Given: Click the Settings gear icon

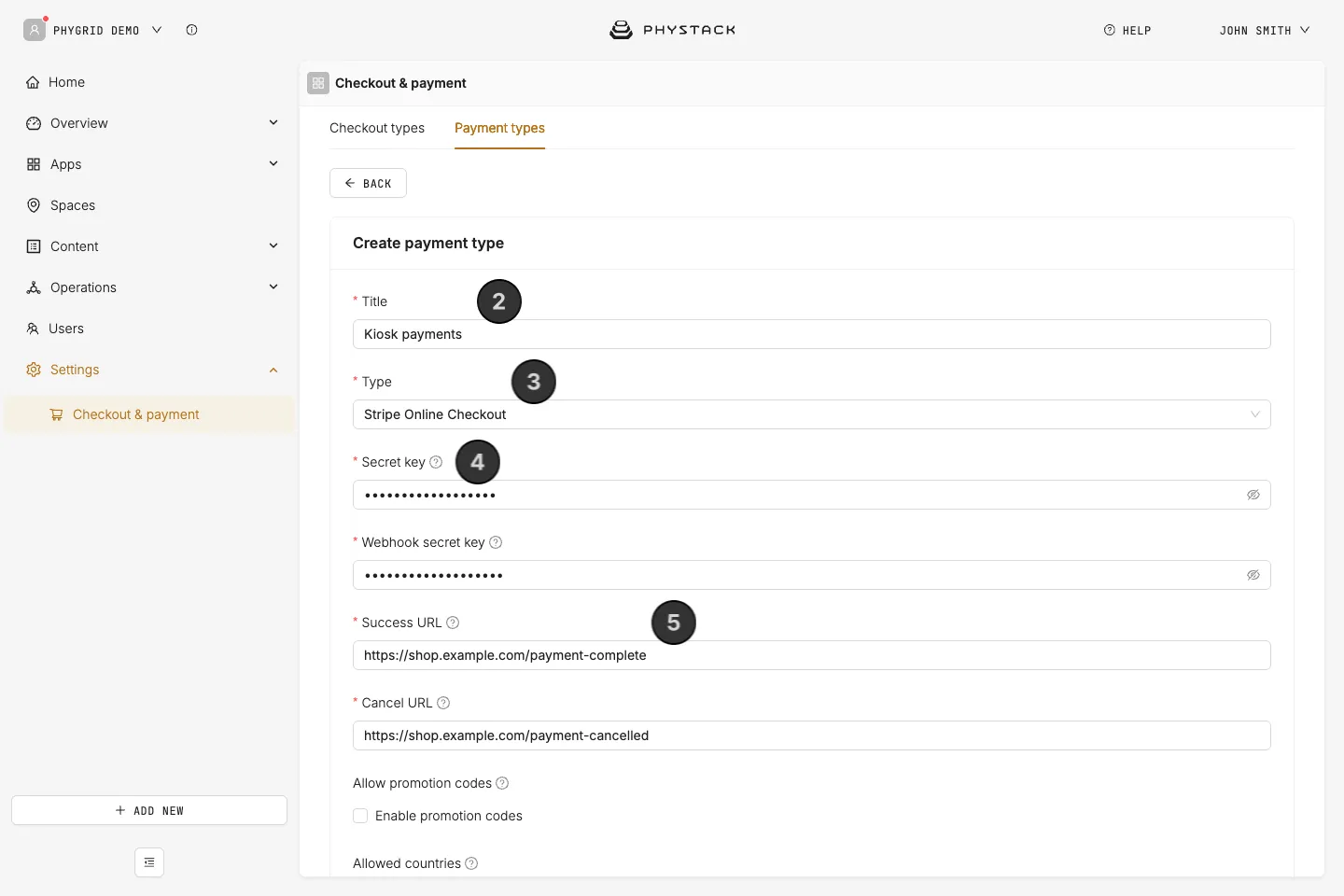Looking at the screenshot, I should tap(34, 370).
